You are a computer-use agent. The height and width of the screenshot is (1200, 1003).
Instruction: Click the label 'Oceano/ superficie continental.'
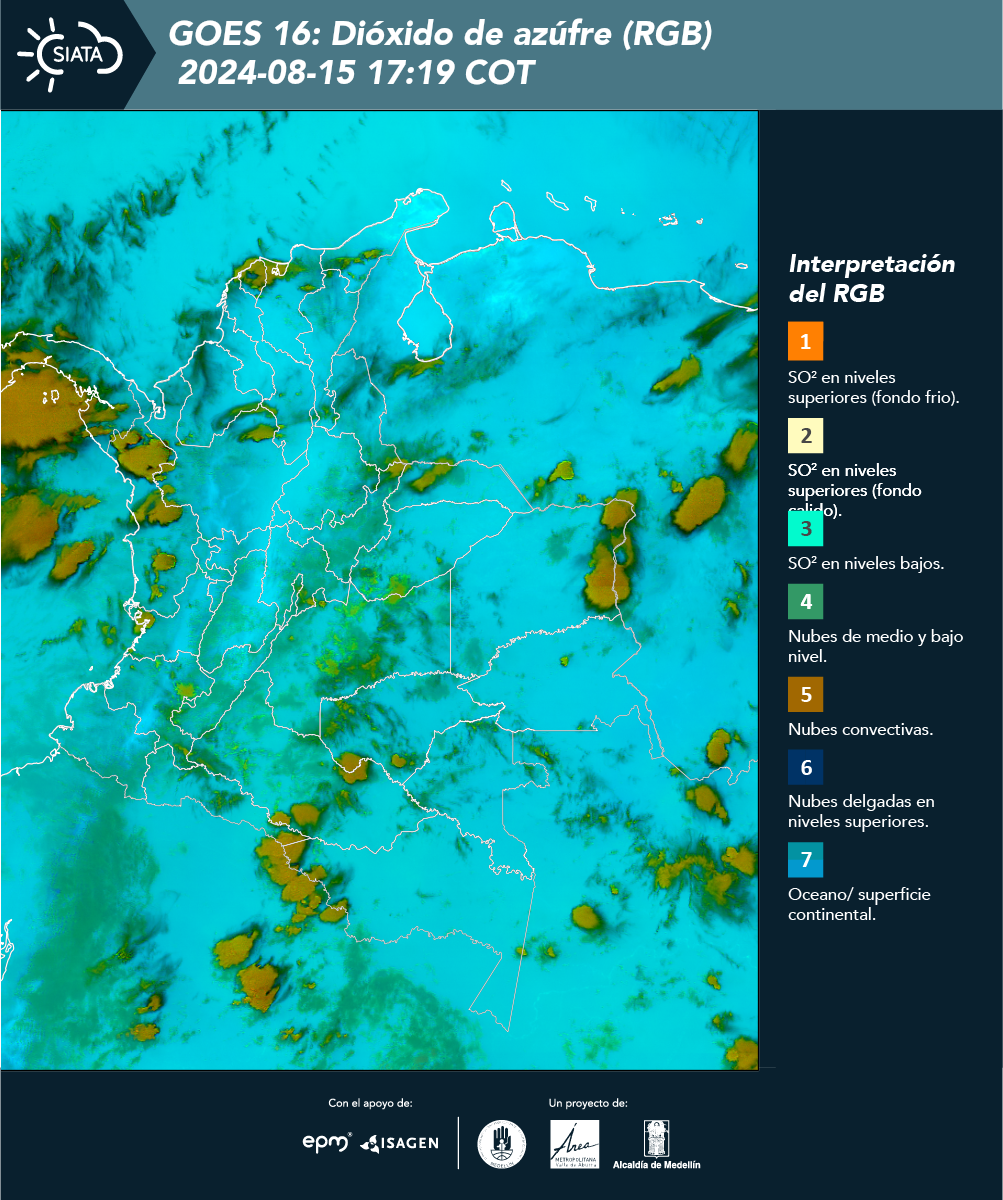[x=859, y=904]
